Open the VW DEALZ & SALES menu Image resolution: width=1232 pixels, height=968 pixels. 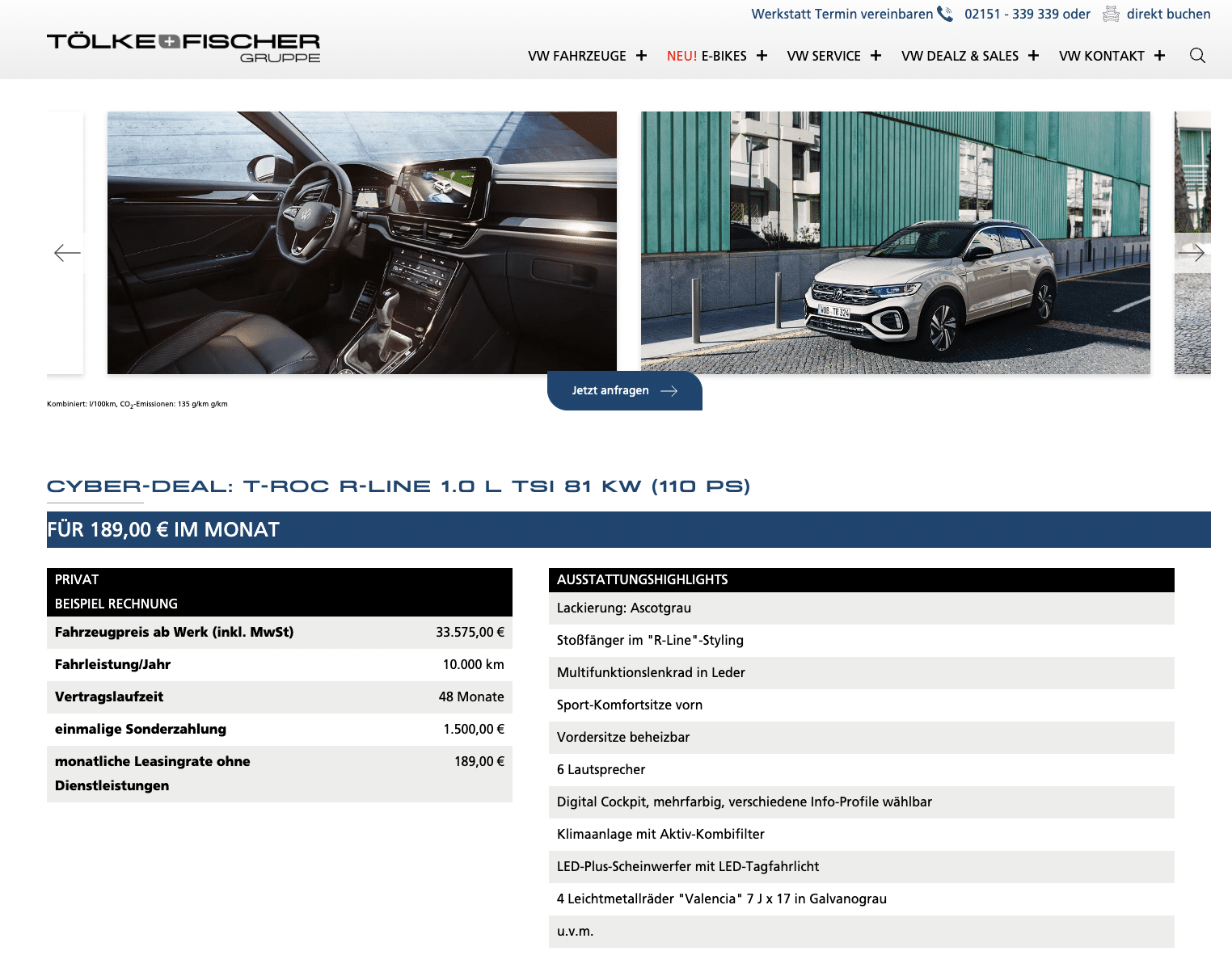coord(960,56)
